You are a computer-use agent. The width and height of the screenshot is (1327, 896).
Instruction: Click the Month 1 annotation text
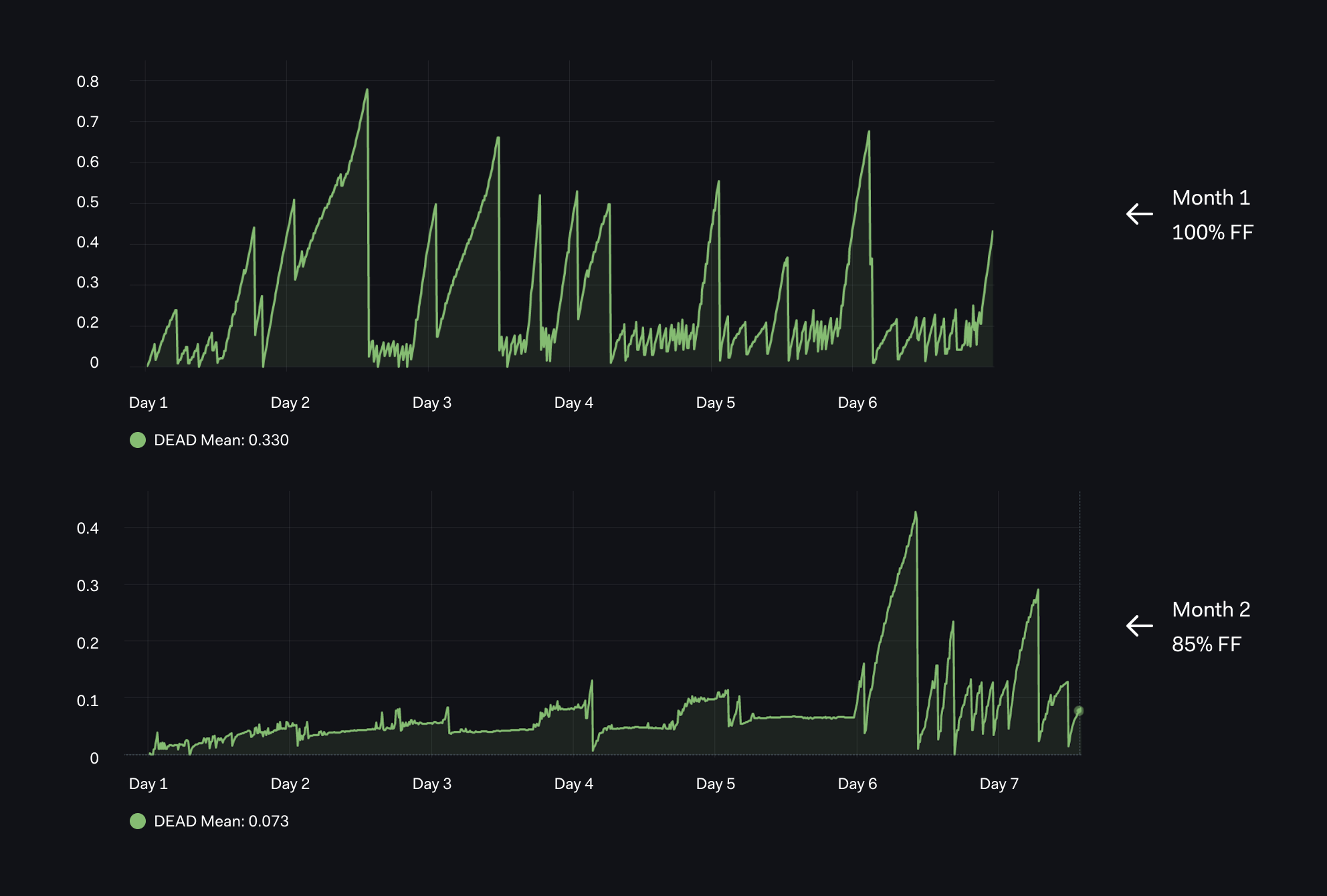[x=1211, y=198]
